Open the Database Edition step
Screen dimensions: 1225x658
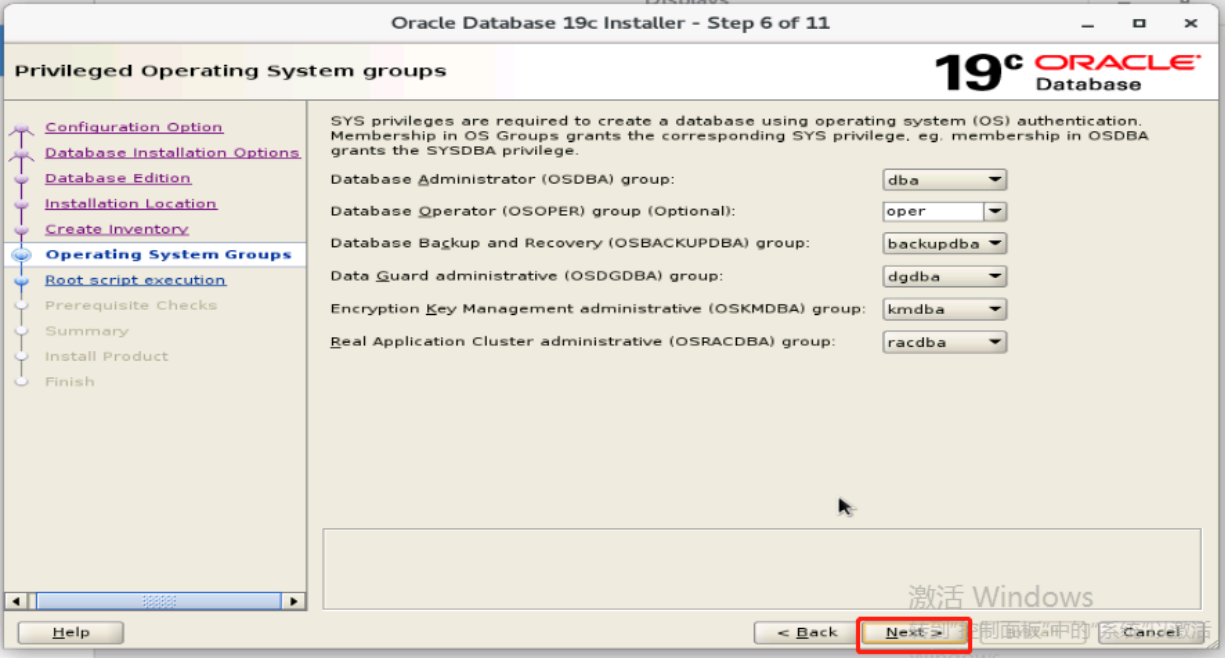(x=118, y=178)
